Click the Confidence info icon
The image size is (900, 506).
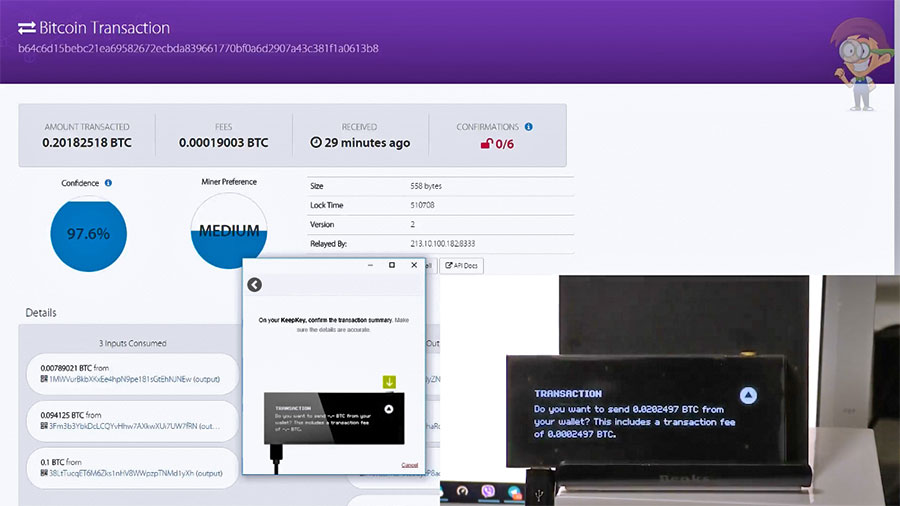coord(108,183)
